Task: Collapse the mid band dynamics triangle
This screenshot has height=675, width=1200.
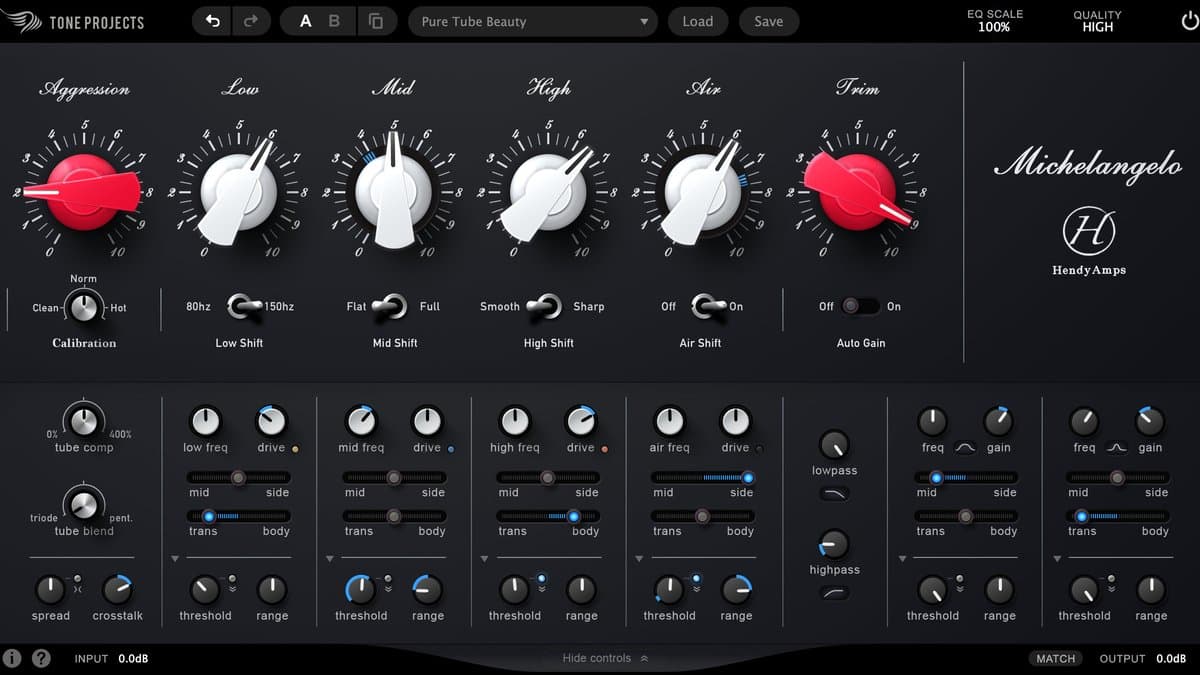Action: coord(330,559)
